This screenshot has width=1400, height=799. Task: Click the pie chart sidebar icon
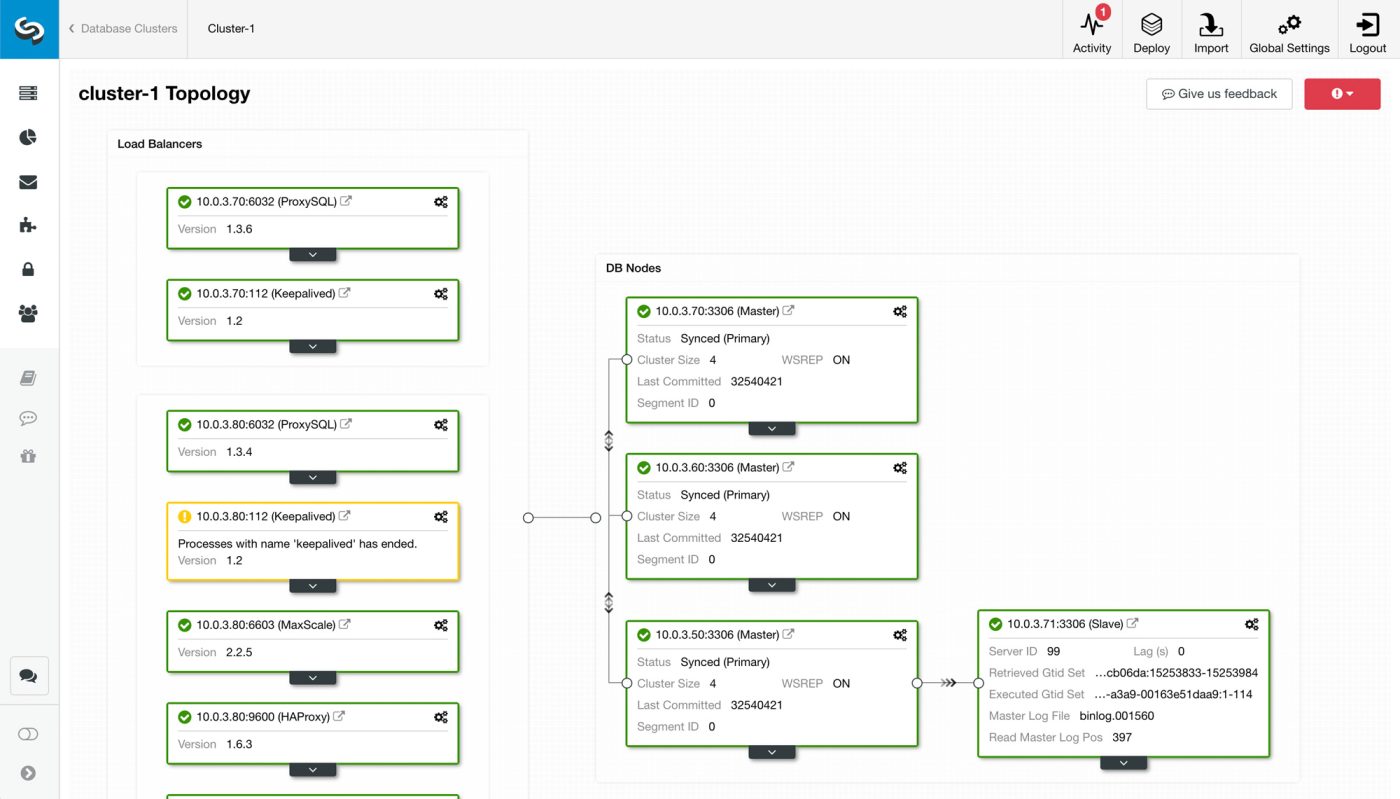point(28,137)
